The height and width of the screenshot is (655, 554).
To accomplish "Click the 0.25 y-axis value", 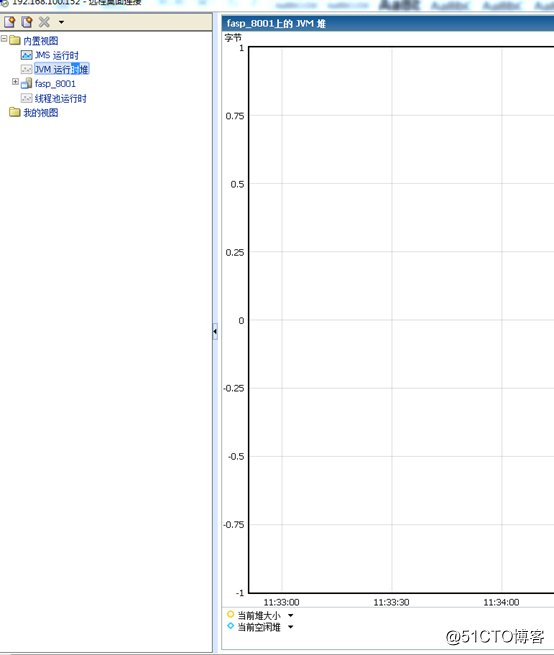I will pos(235,253).
